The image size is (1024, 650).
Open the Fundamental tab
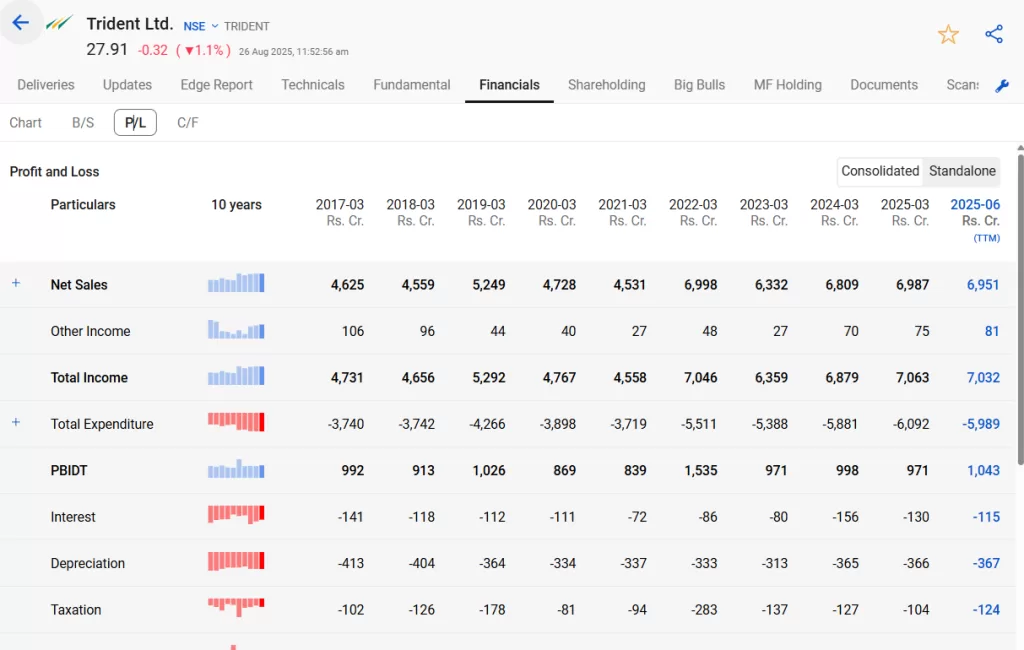412,85
